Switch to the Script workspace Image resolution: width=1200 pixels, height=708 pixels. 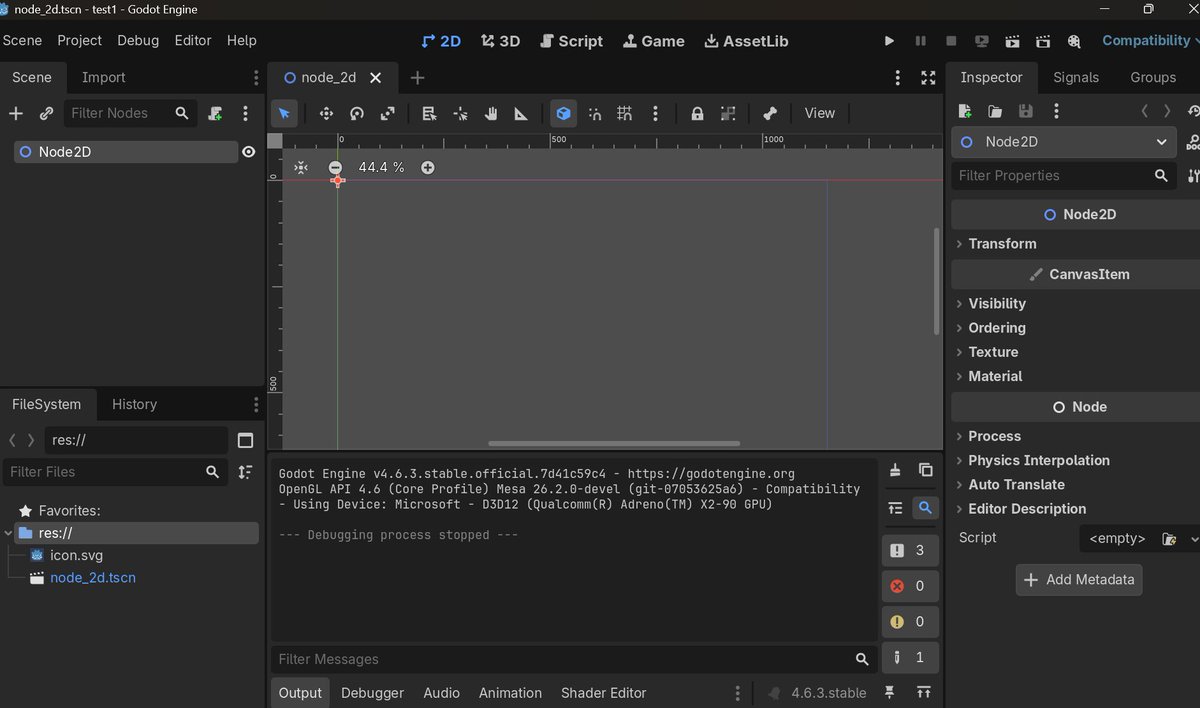(x=572, y=41)
